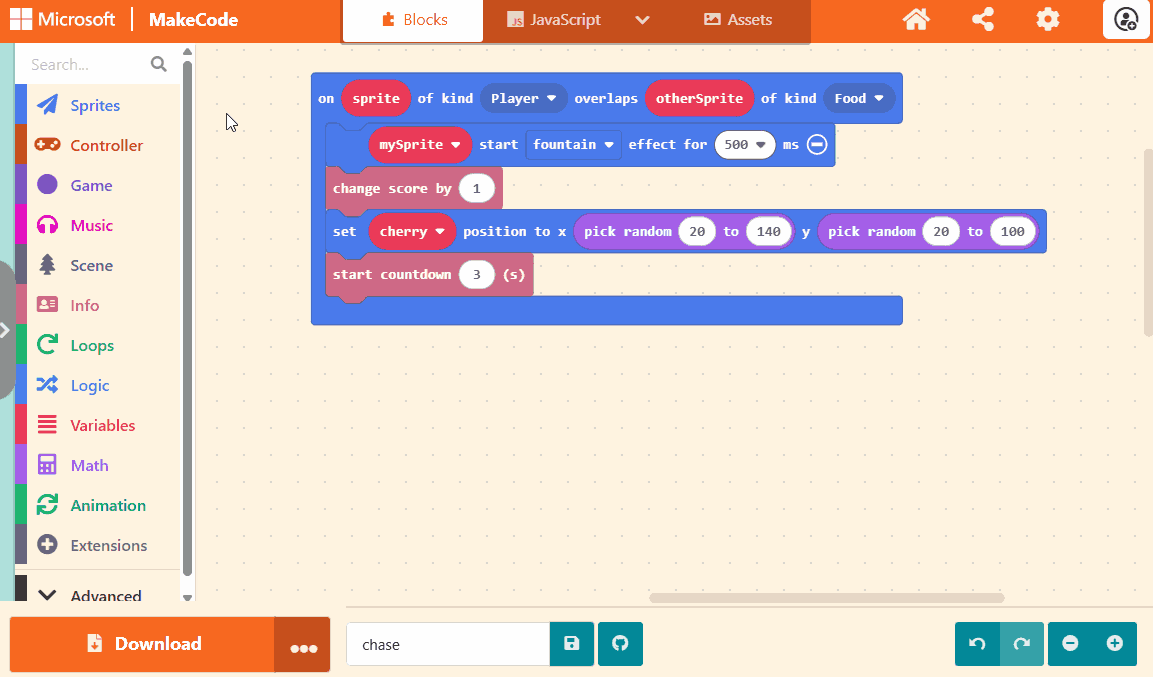Open the Sprites category

point(96,105)
